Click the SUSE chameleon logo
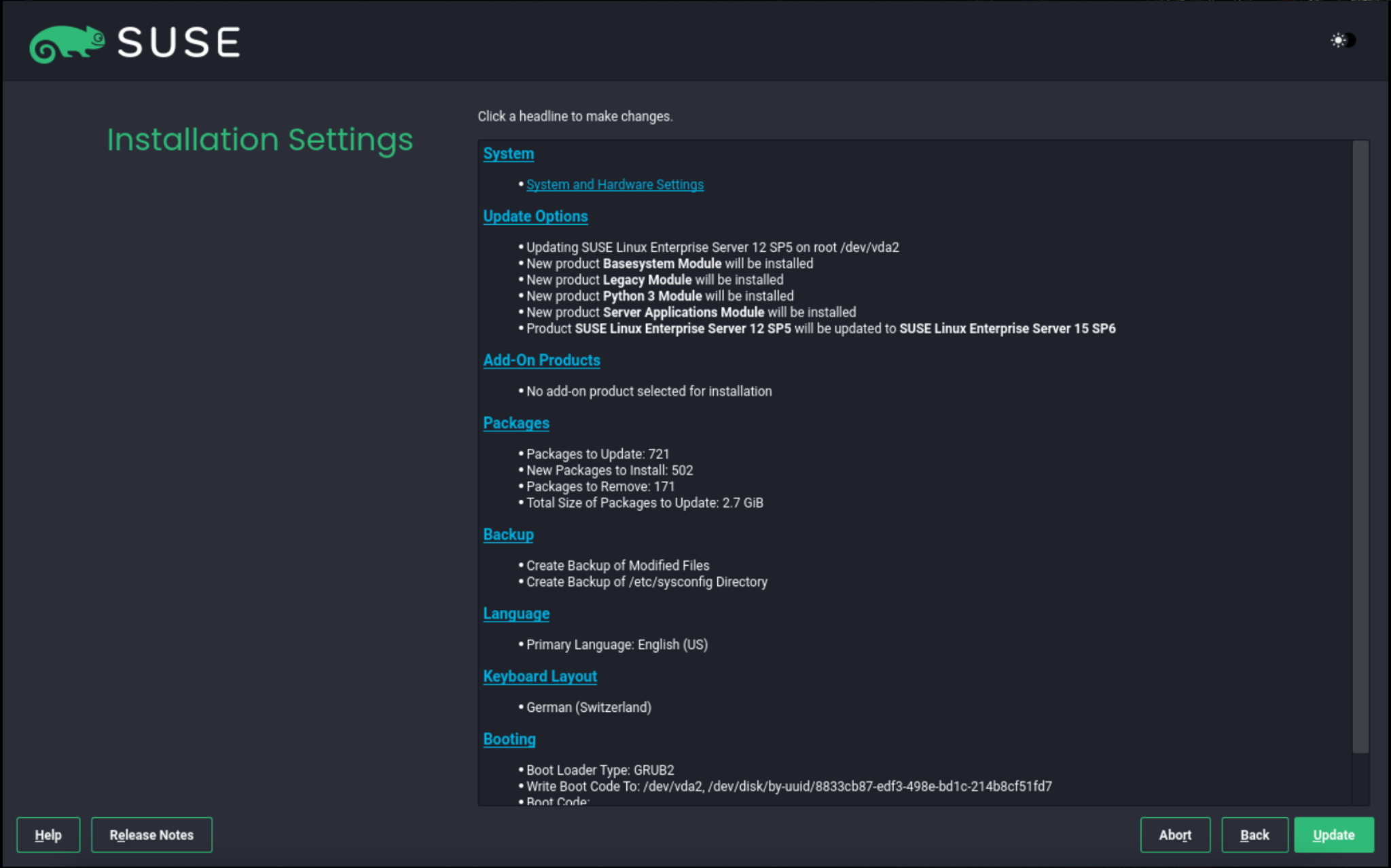This screenshot has width=1391, height=868. pos(67,44)
